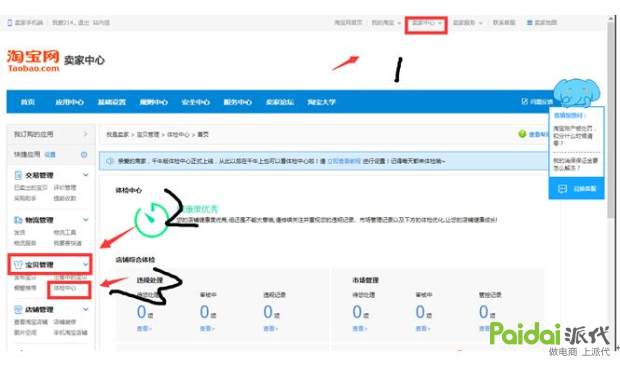Click the blue link inside announcement banner
620x366 pixels.
point(344,161)
